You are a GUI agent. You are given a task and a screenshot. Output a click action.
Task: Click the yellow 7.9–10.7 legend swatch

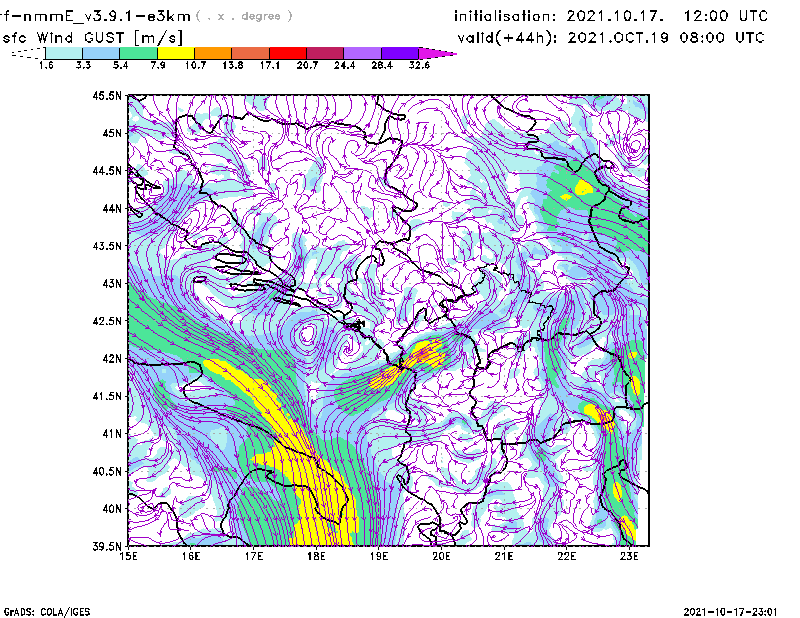click(176, 53)
